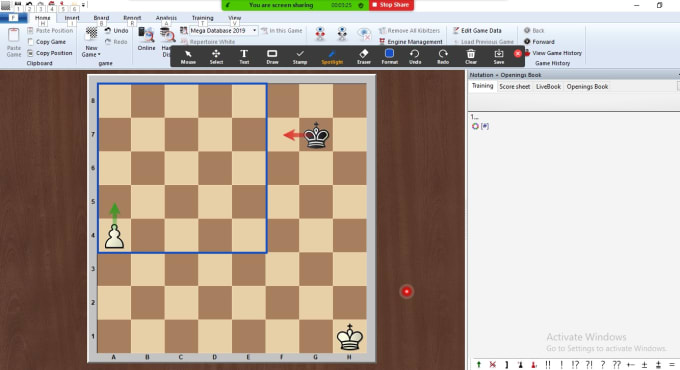Click the black king on g7
This screenshot has width=680, height=370.
tap(316, 135)
